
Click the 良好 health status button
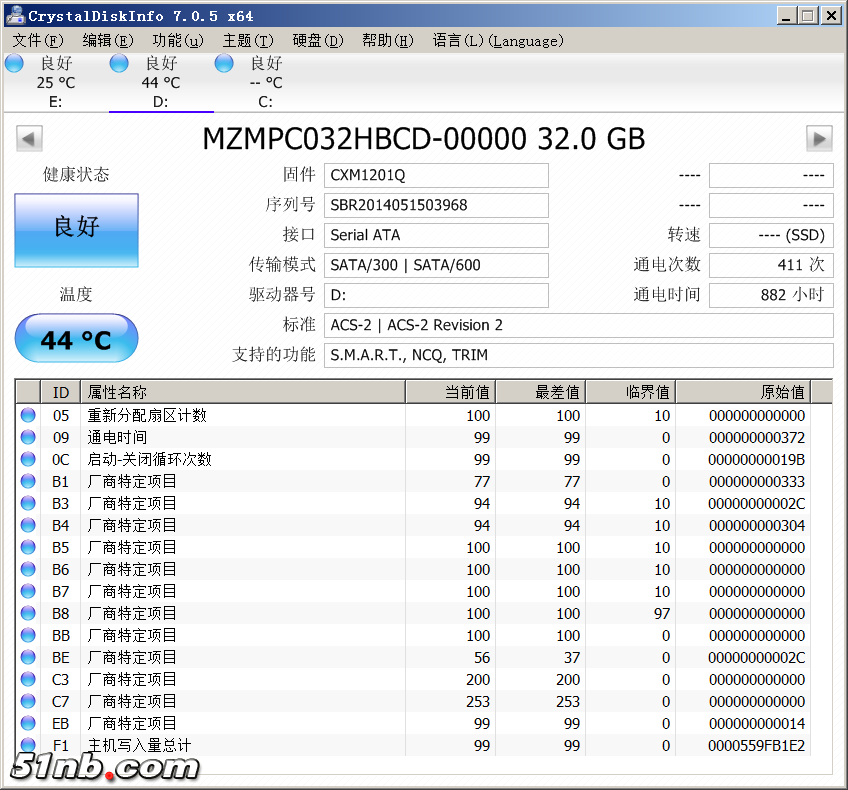76,230
